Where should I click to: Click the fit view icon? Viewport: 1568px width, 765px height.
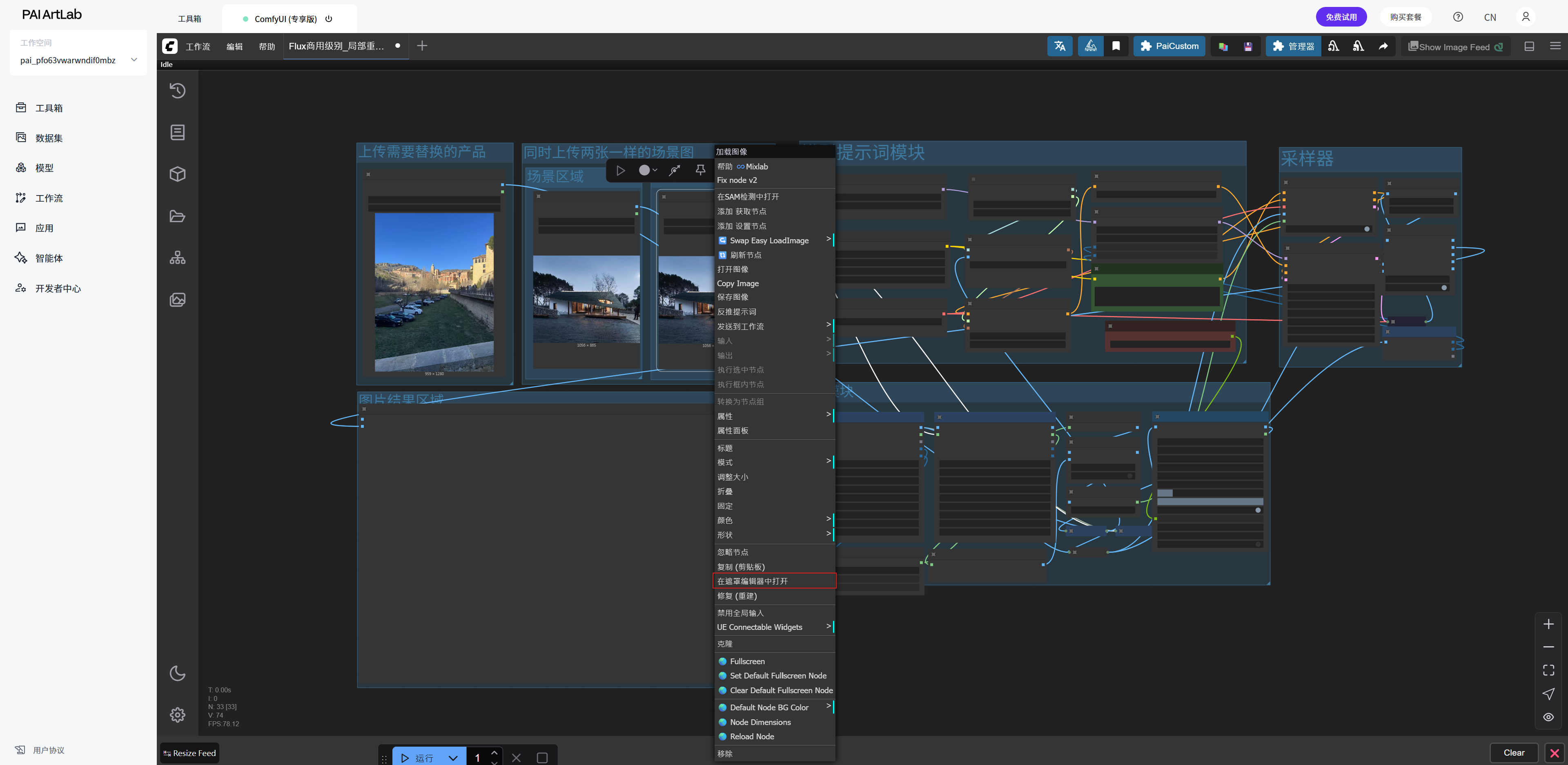pyautogui.click(x=1548, y=670)
